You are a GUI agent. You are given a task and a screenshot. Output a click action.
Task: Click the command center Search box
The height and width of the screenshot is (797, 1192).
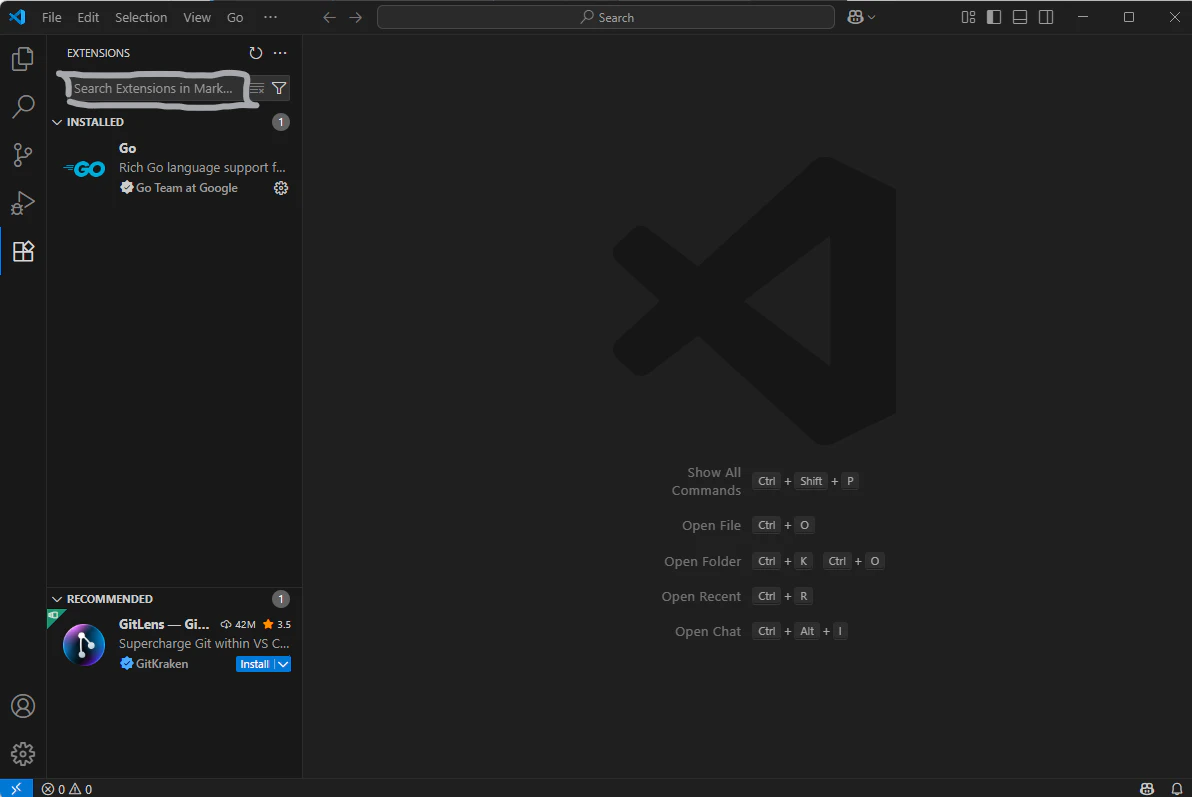click(606, 17)
